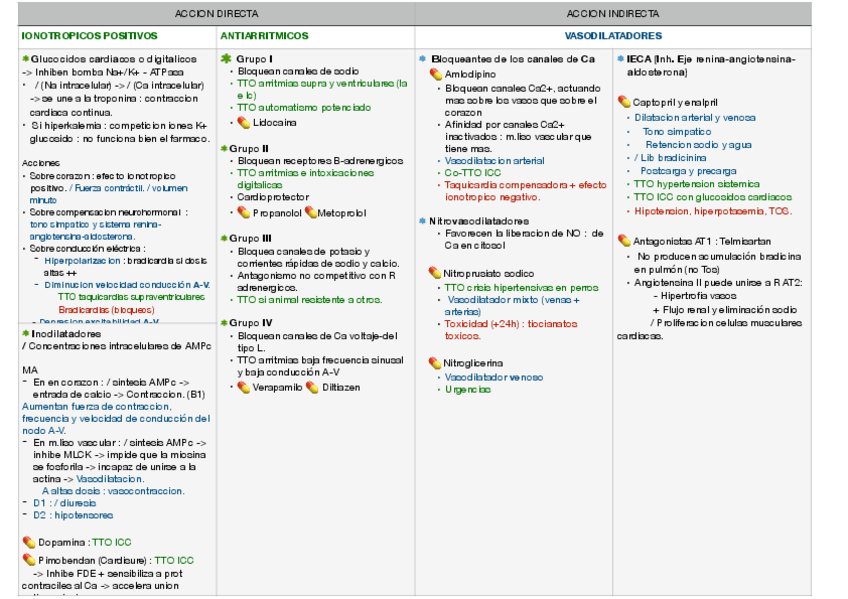Image resolution: width=848 pixels, height=599 pixels.
Task: Click the blue asterisk before IECA
Action: [620, 59]
